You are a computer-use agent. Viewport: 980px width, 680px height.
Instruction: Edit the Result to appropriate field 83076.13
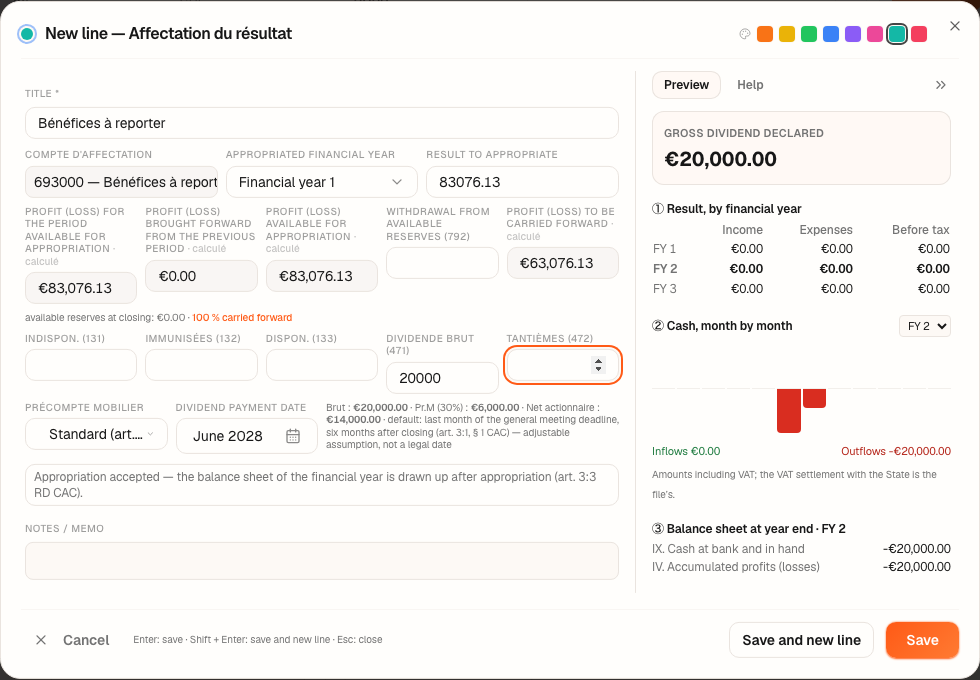pyautogui.click(x=522, y=182)
